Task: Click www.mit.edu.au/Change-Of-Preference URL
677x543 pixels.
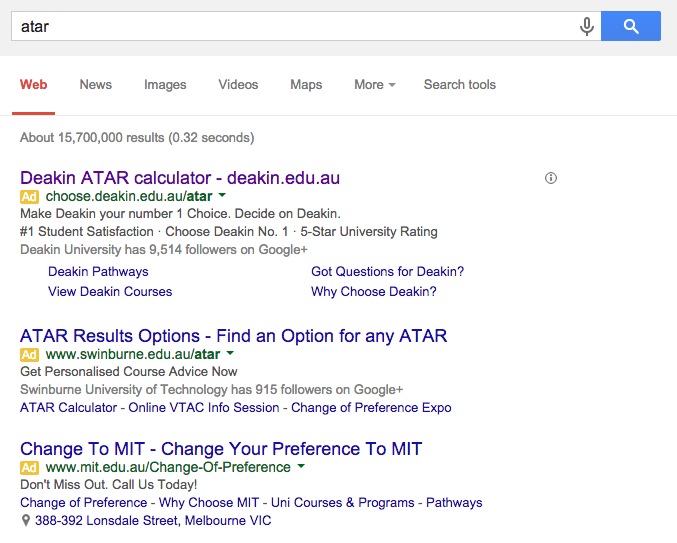Action: [x=168, y=467]
